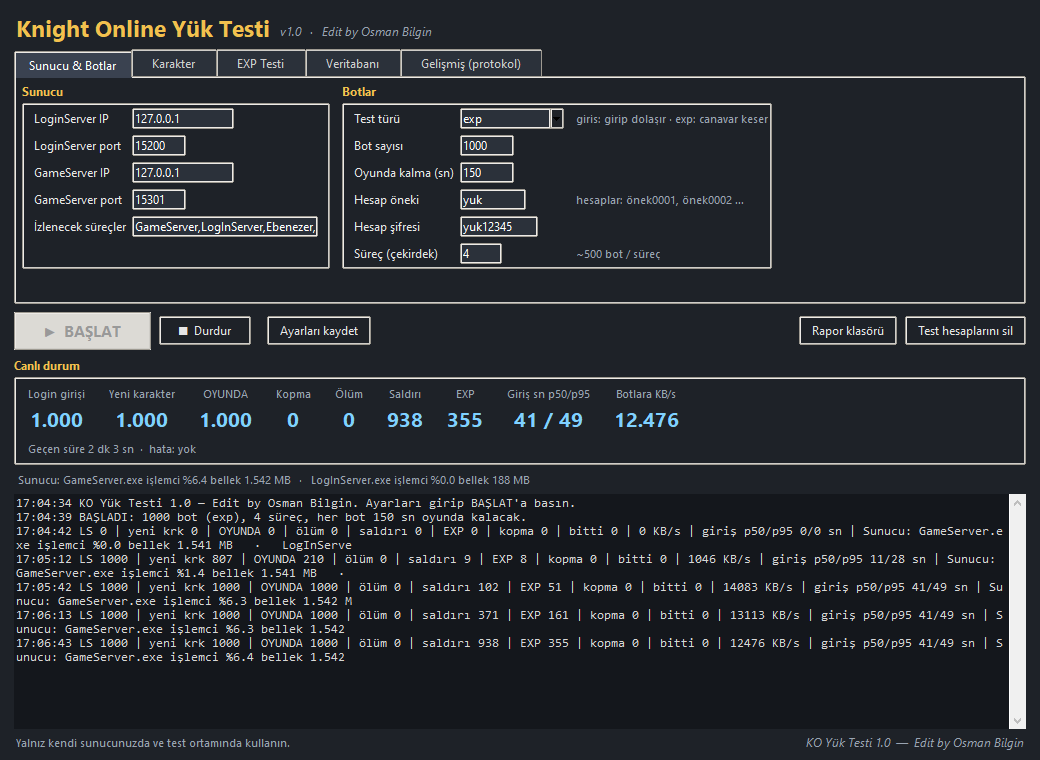Click Test hesaplarını sil button
The height and width of the screenshot is (760, 1040).
pos(965,331)
